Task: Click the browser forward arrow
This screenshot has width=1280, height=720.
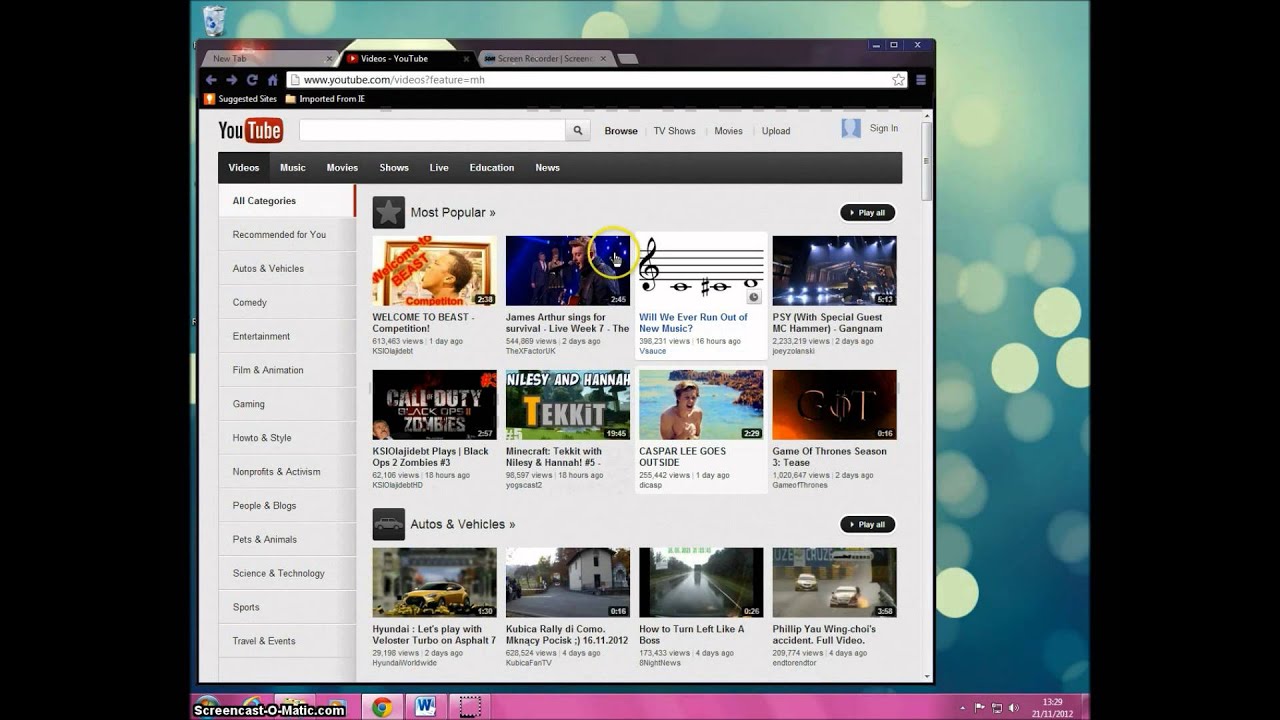Action: point(231,80)
